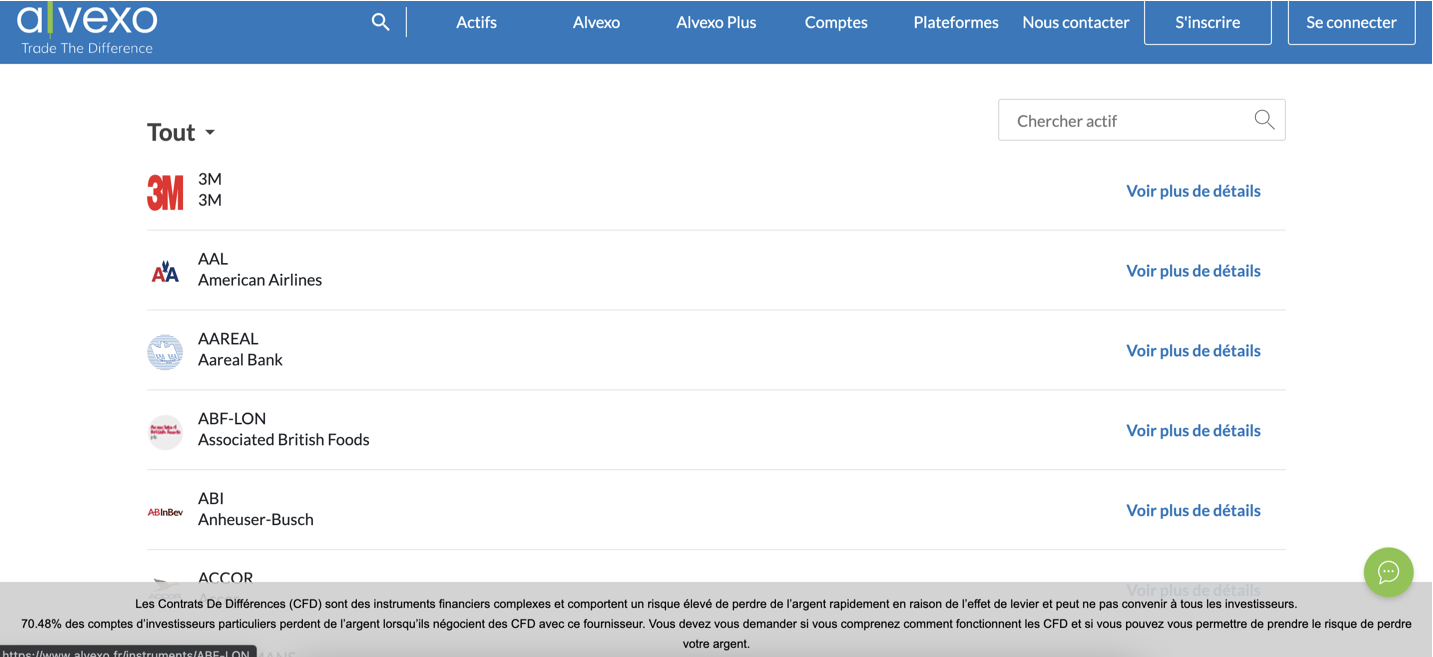Open the Alvexo menu item
Screen dimensions: 1433x657
click(x=596, y=21)
